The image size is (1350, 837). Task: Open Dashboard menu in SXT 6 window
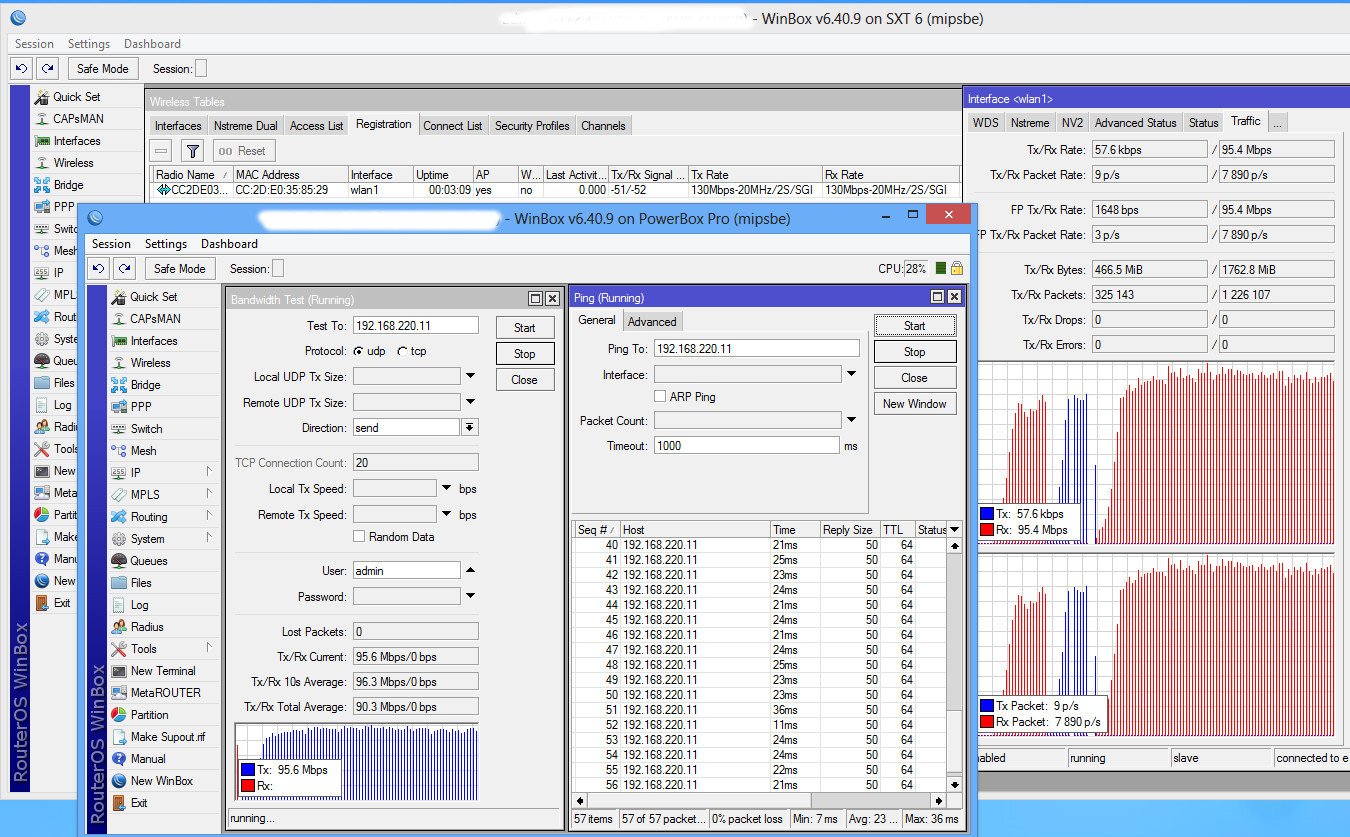coord(152,44)
